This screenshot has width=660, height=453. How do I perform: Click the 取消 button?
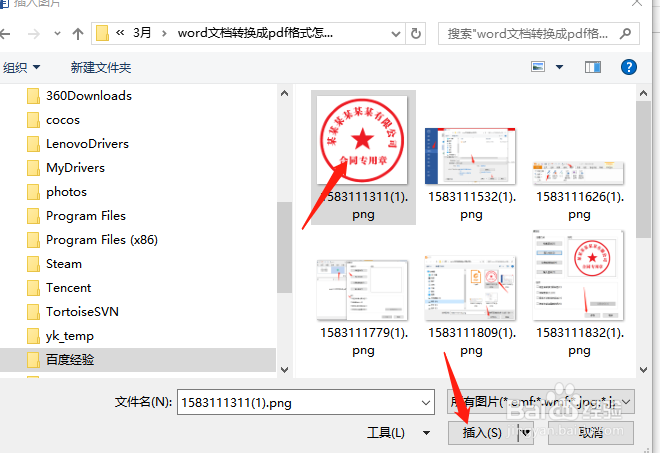591,432
